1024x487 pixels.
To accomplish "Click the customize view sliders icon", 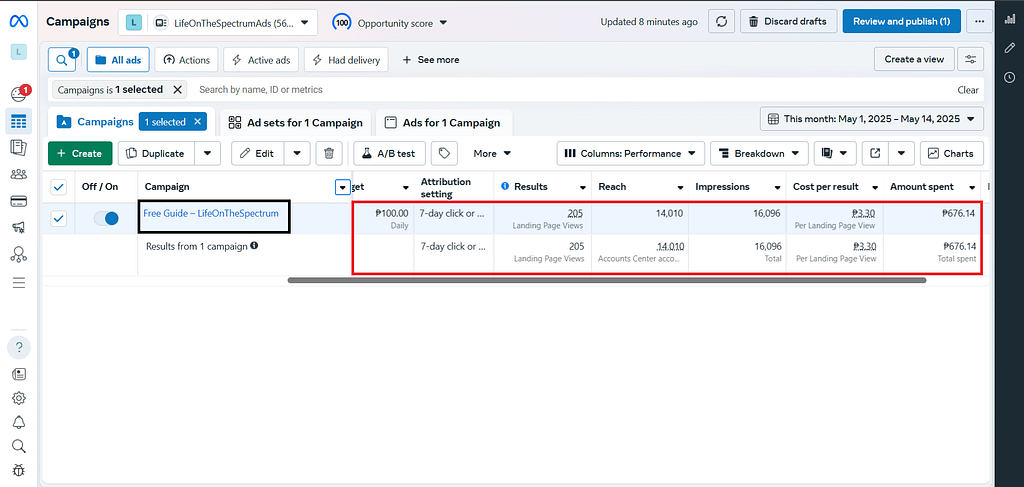I will [x=970, y=59].
